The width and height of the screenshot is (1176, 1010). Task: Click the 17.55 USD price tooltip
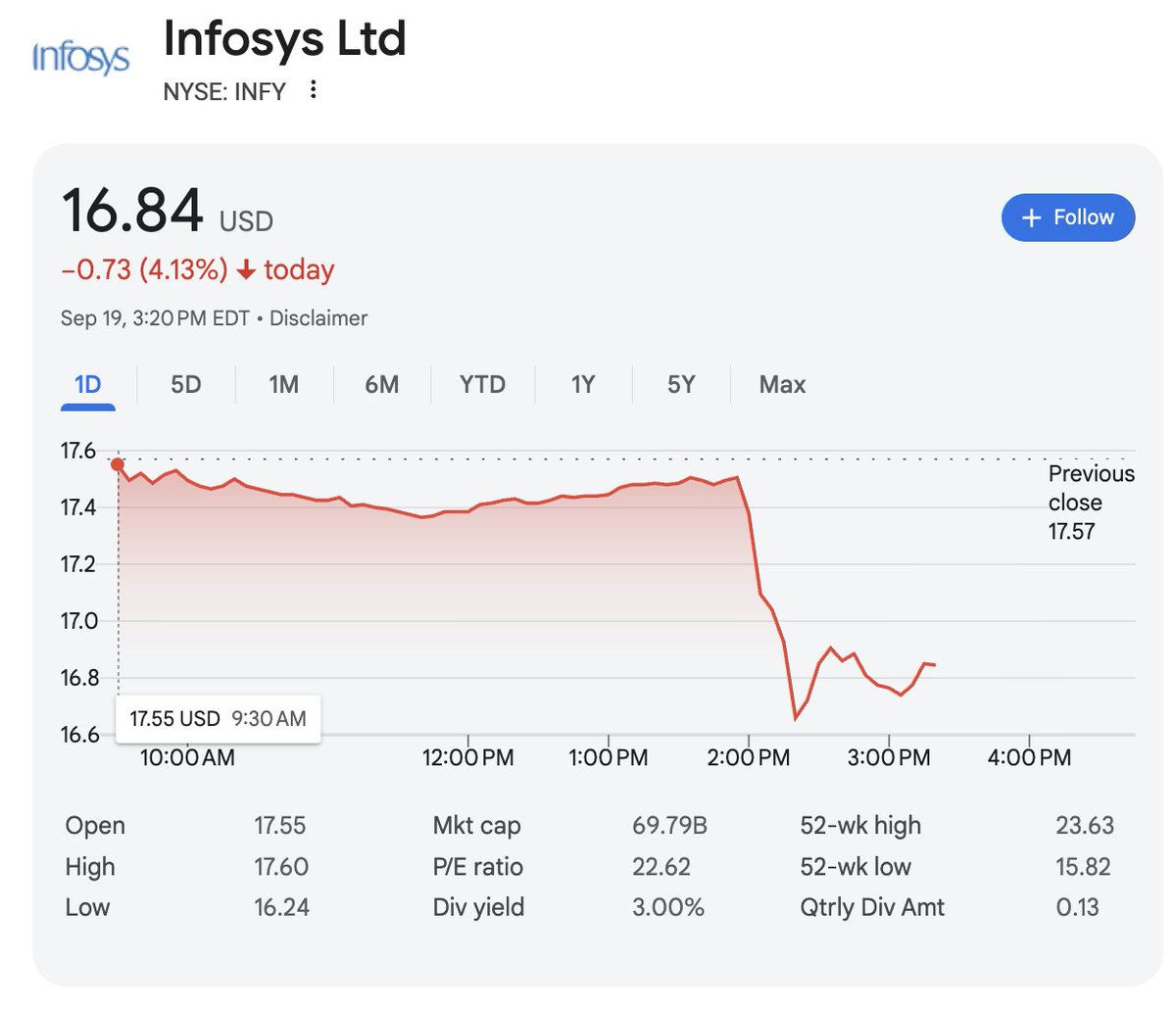click(x=218, y=718)
